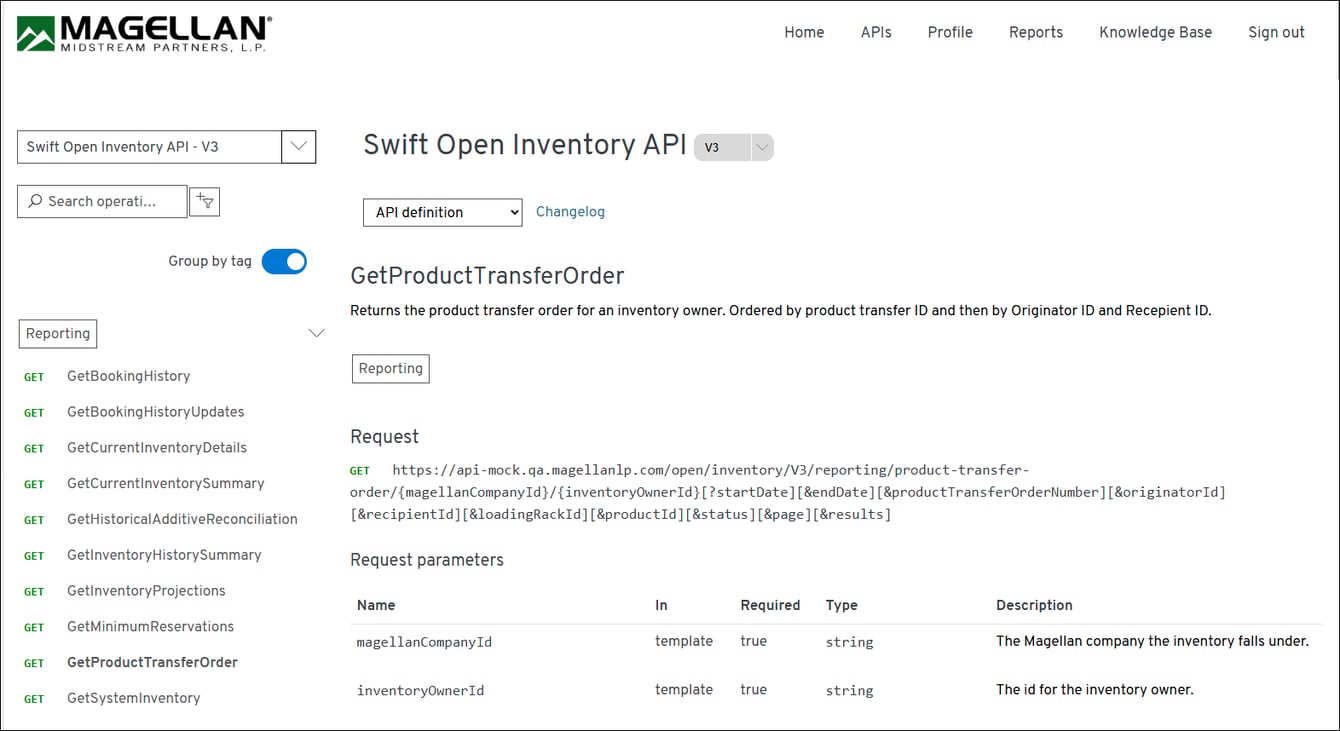Screen dimensions: 1340x731
Task: Click the Description column header
Action: (x=1034, y=605)
